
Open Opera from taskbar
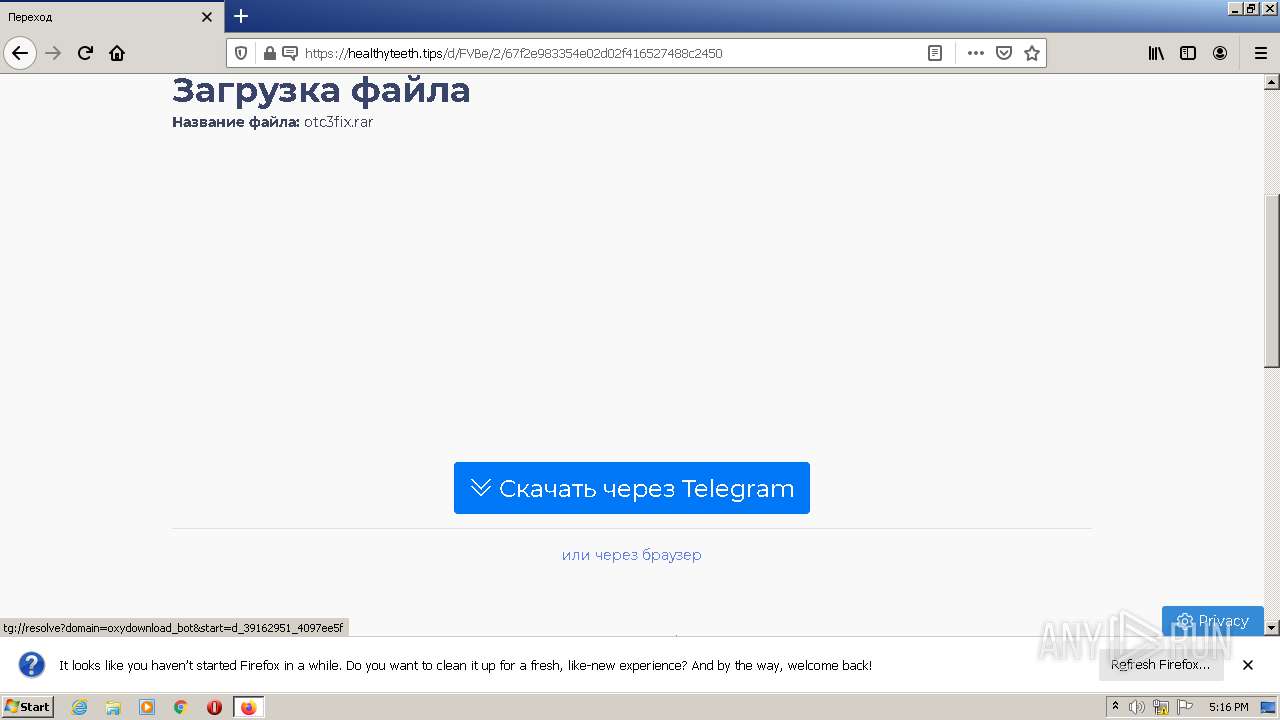[214, 707]
